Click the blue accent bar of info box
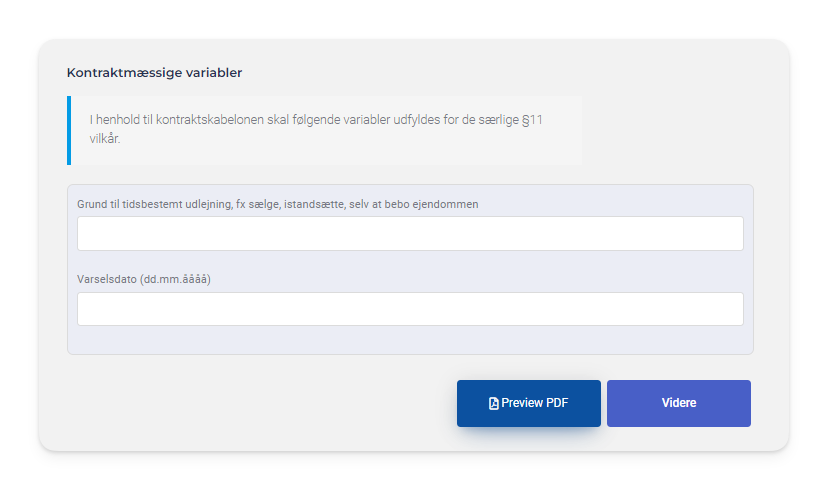This screenshot has width=828, height=490. [69, 130]
